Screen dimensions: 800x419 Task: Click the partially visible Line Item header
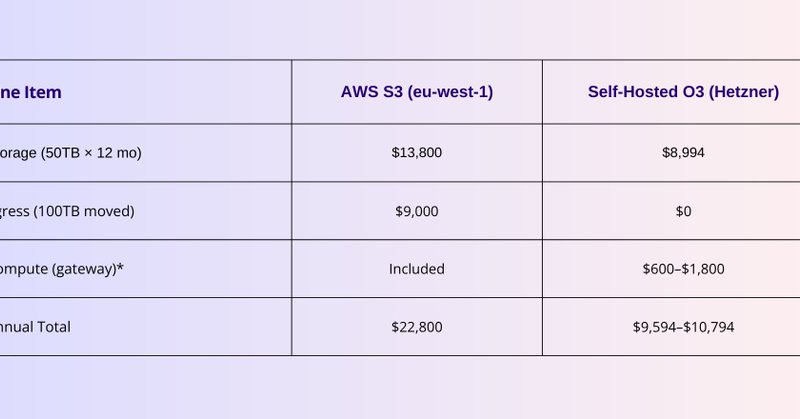pyautogui.click(x=31, y=92)
